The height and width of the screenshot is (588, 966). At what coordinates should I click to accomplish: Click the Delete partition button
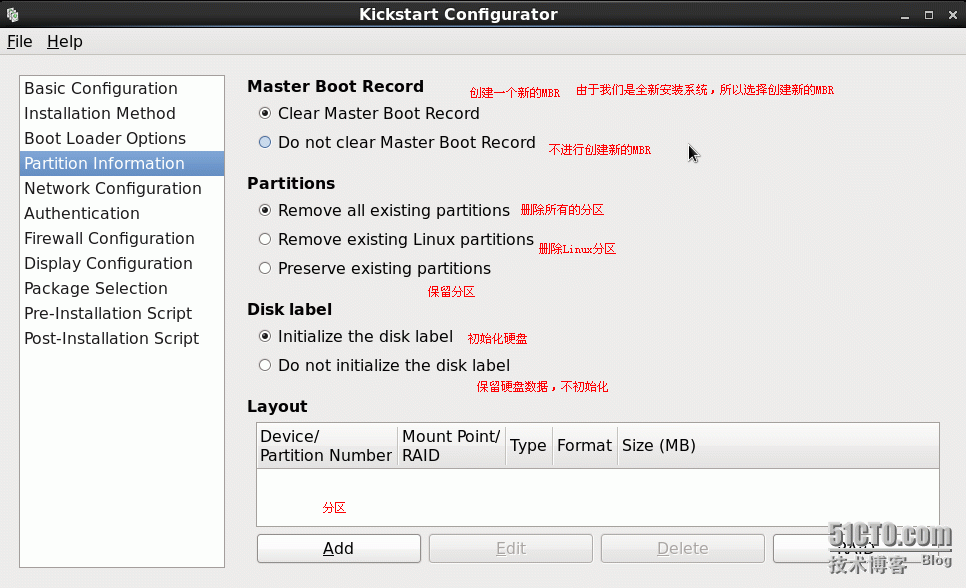click(683, 549)
